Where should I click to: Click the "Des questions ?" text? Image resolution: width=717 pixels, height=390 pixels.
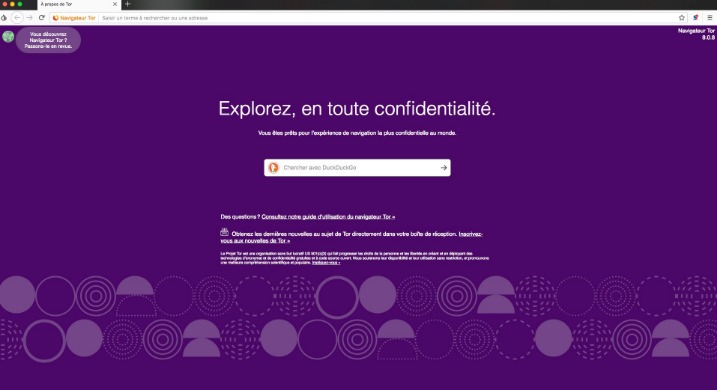(240, 217)
